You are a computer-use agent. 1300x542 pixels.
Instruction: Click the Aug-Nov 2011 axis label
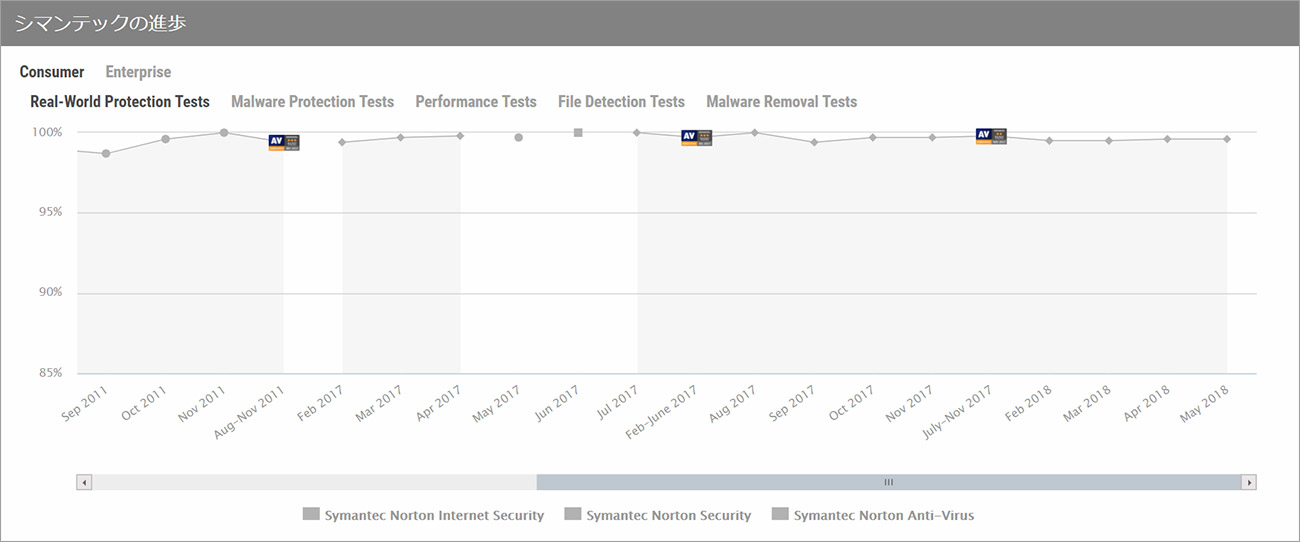pyautogui.click(x=250, y=411)
